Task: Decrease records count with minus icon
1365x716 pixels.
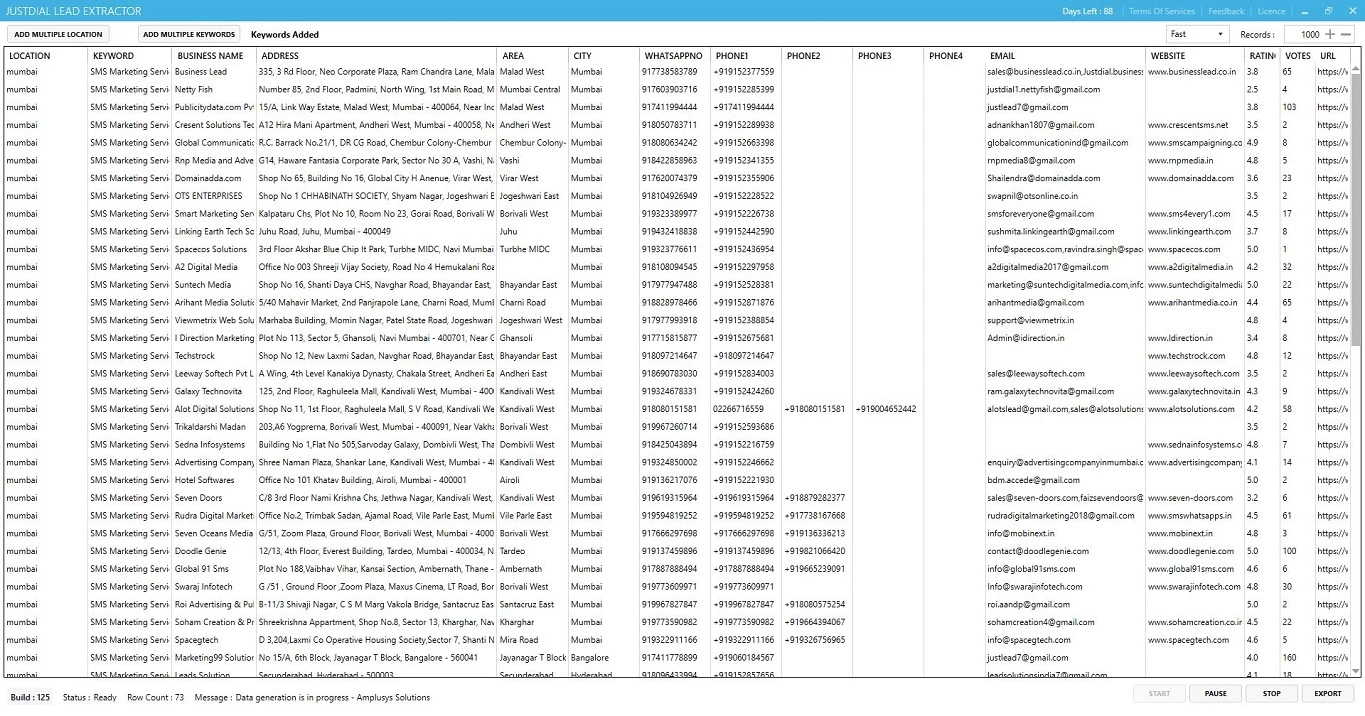Action: click(1345, 34)
